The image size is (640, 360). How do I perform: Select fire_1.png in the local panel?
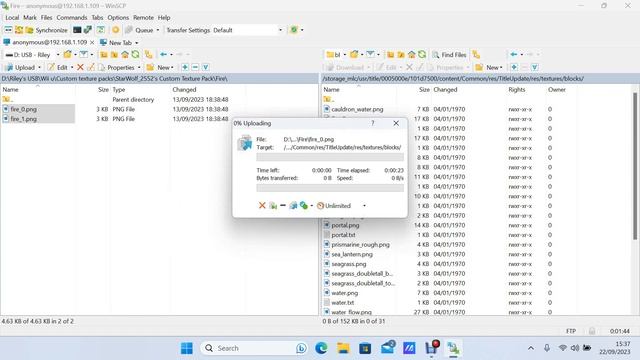coord(23,119)
